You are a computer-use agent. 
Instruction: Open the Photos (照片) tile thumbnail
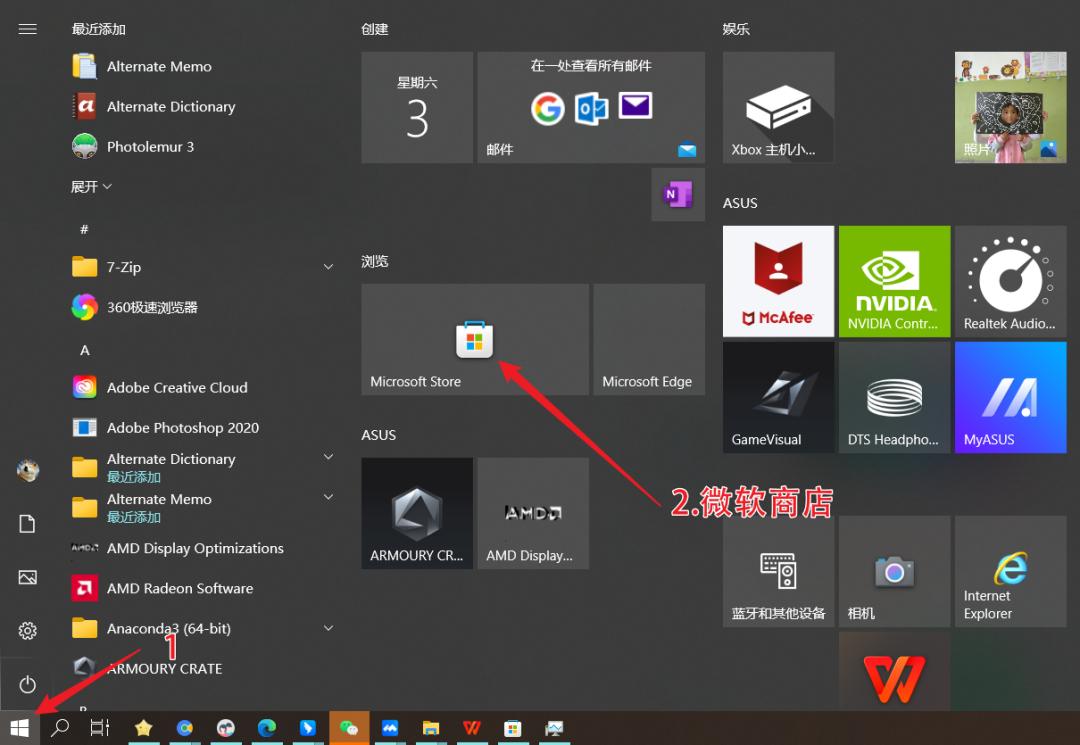[x=1010, y=107]
